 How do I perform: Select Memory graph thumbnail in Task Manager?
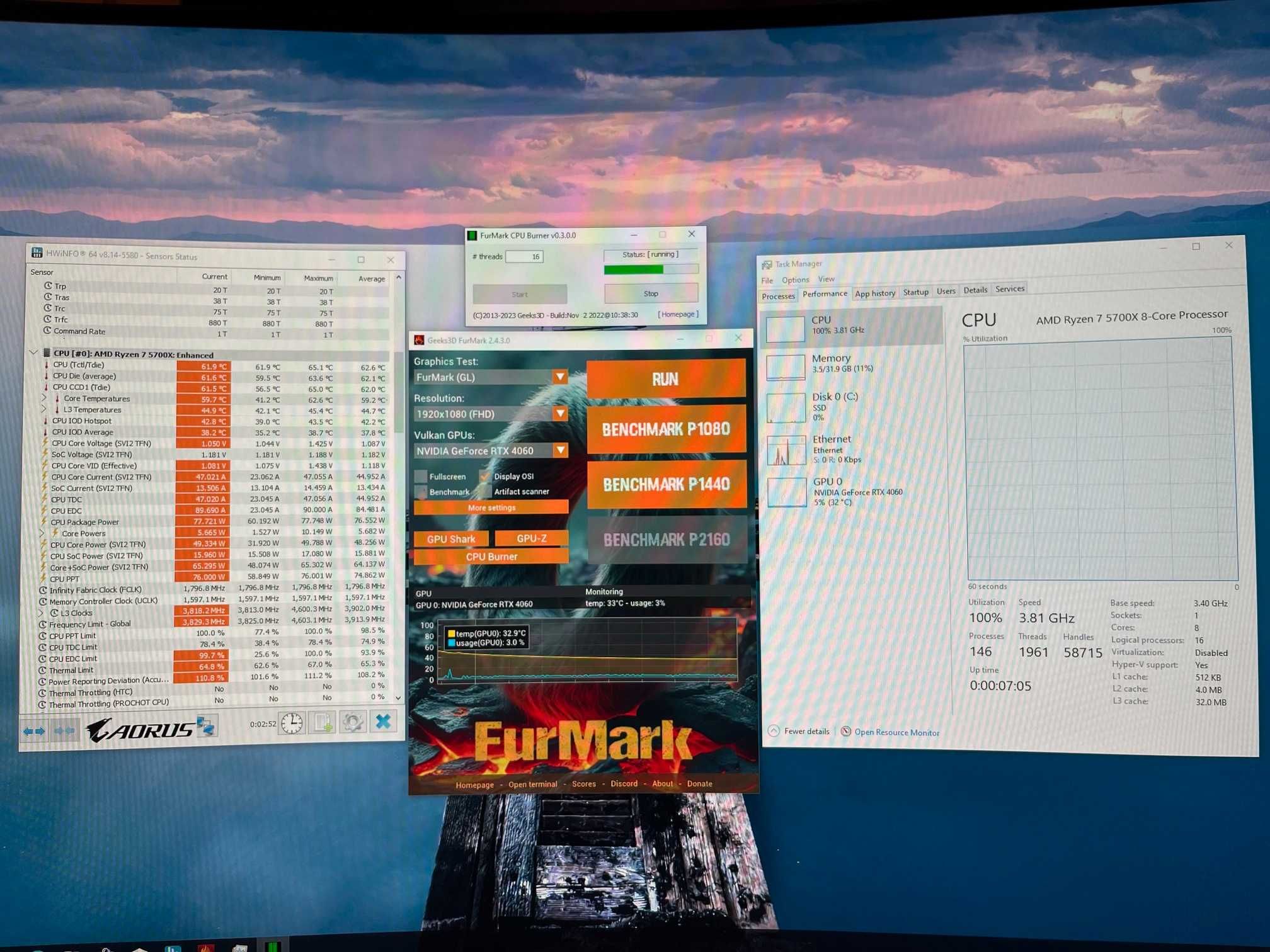(x=786, y=368)
